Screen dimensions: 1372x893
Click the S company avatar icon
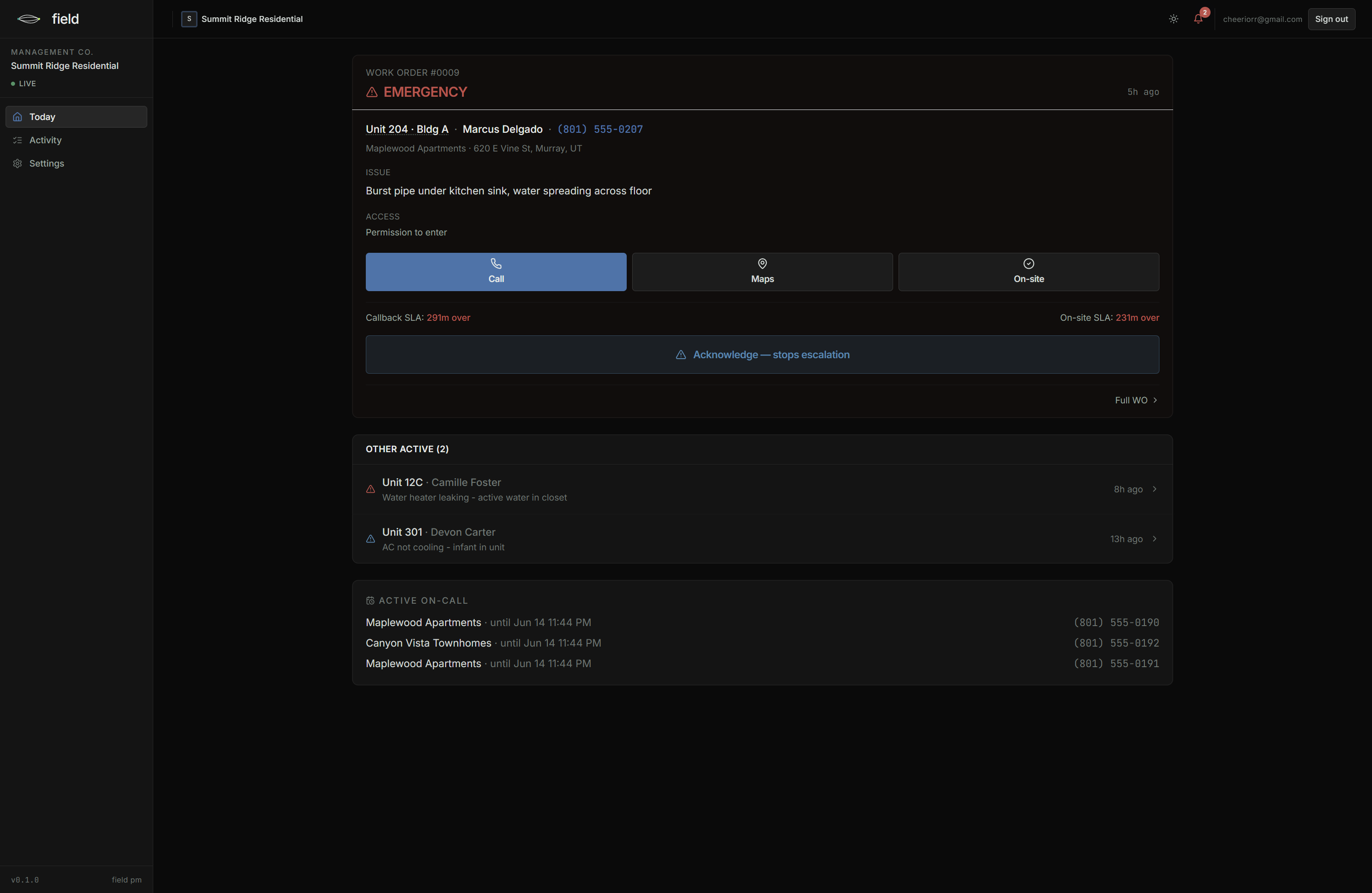(189, 19)
